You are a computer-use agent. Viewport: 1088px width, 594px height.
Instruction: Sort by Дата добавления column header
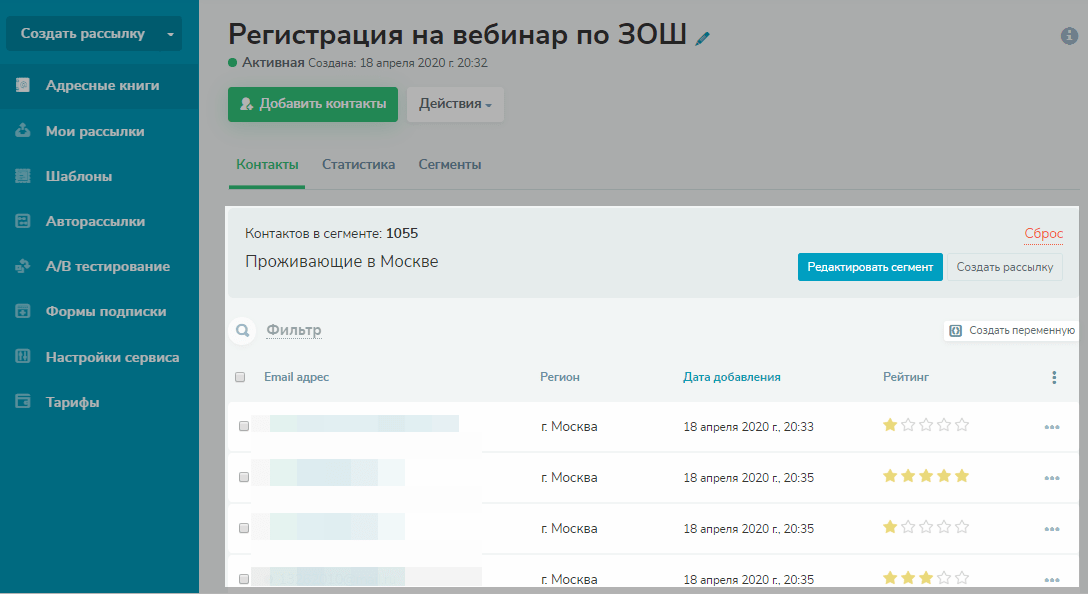731,377
